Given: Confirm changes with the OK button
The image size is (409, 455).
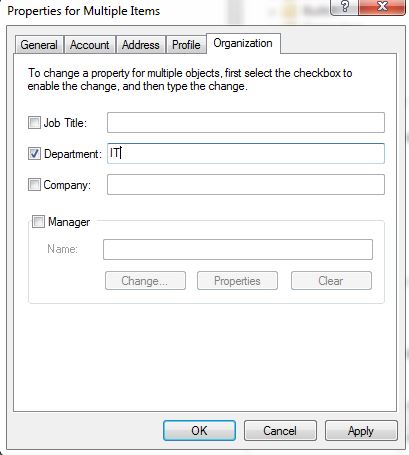Looking at the screenshot, I should (199, 430).
